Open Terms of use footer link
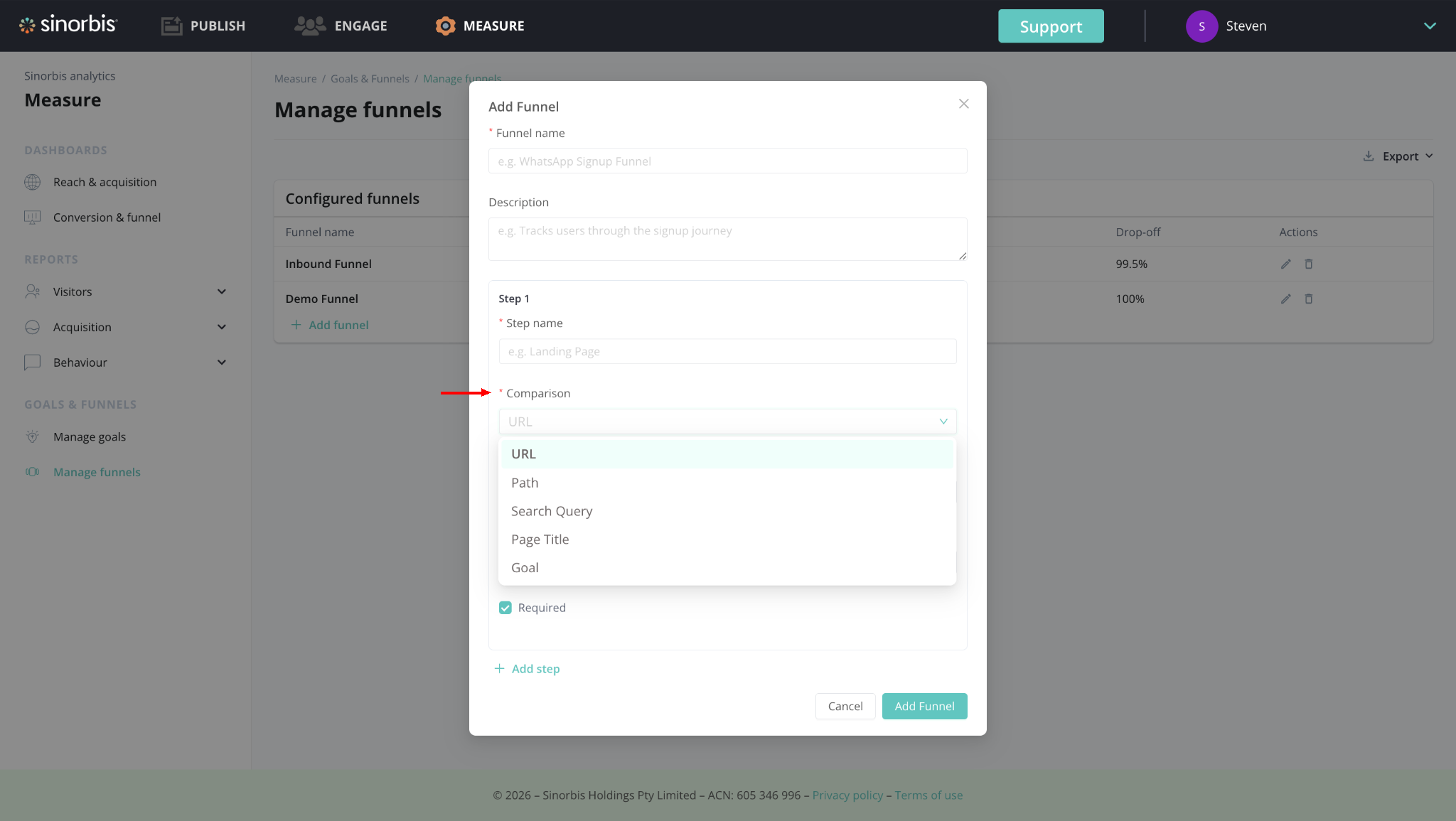The width and height of the screenshot is (1456, 821). pyautogui.click(x=928, y=795)
